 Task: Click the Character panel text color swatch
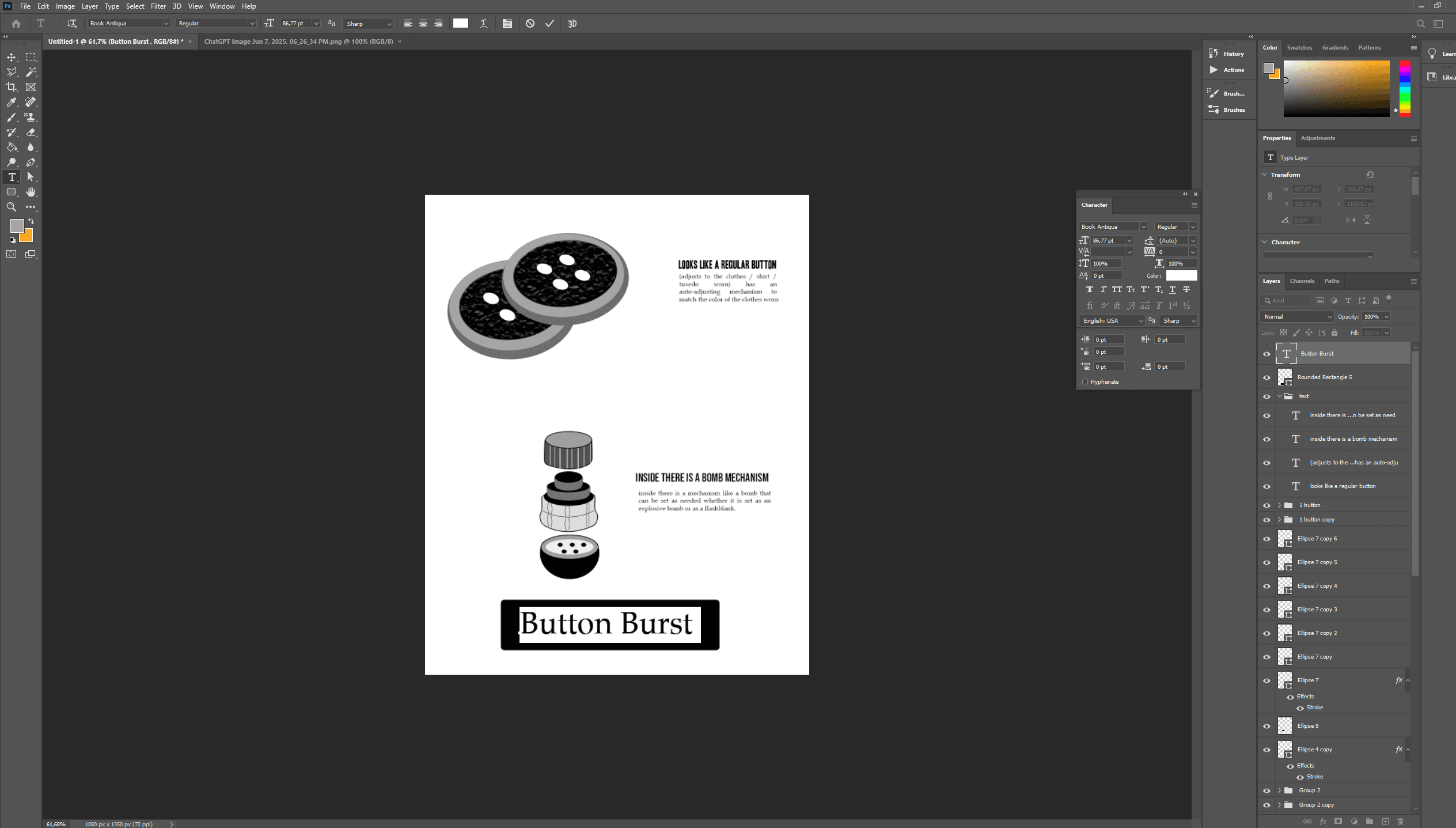click(1181, 276)
